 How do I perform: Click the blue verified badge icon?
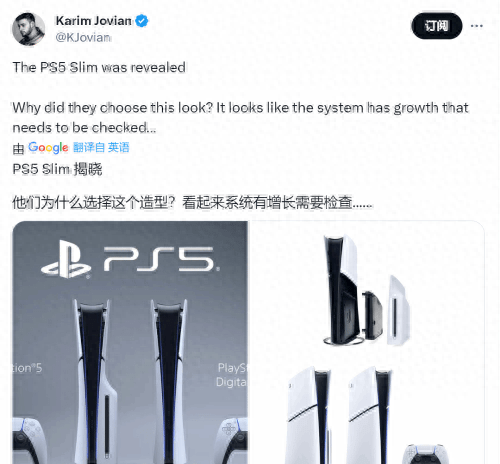[142, 21]
